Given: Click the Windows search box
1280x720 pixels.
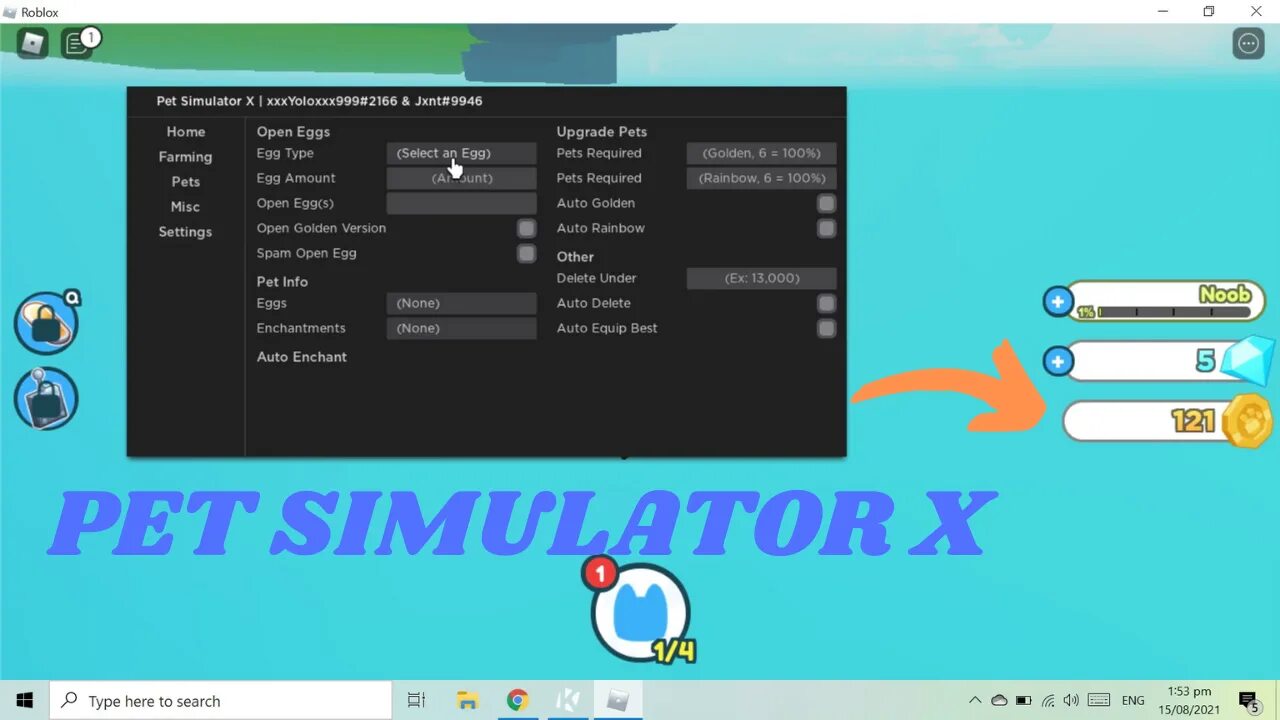Looking at the screenshot, I should tap(221, 700).
